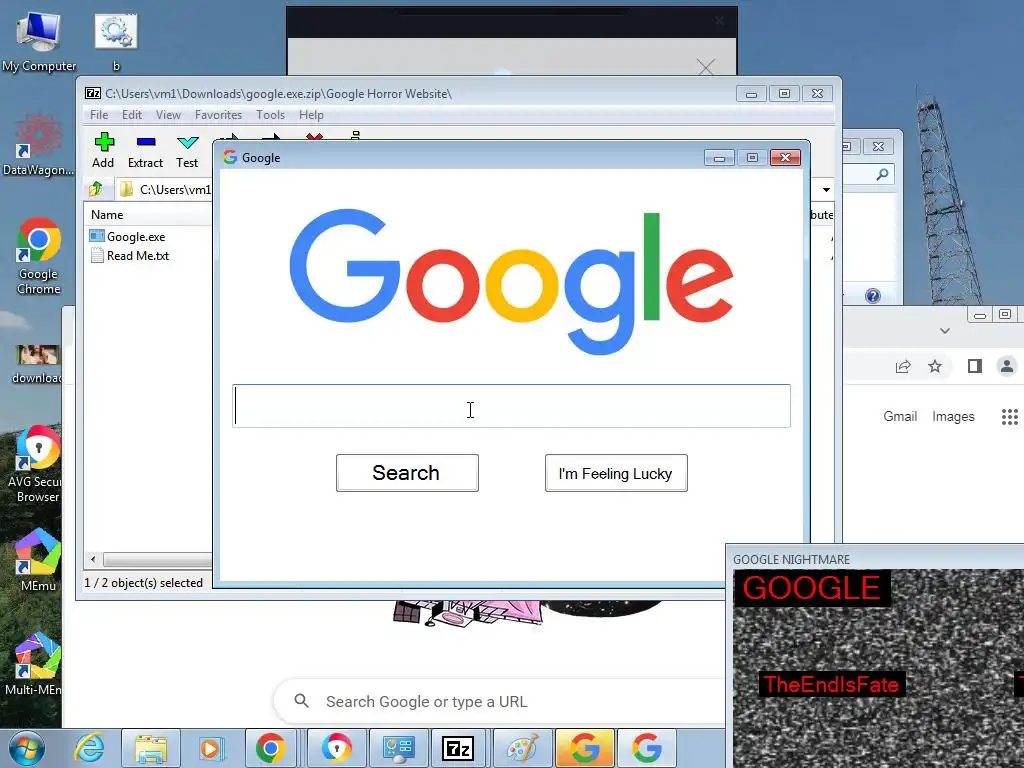
Task: Click the Add button in 7-Zip toolbar
Action: [103, 151]
